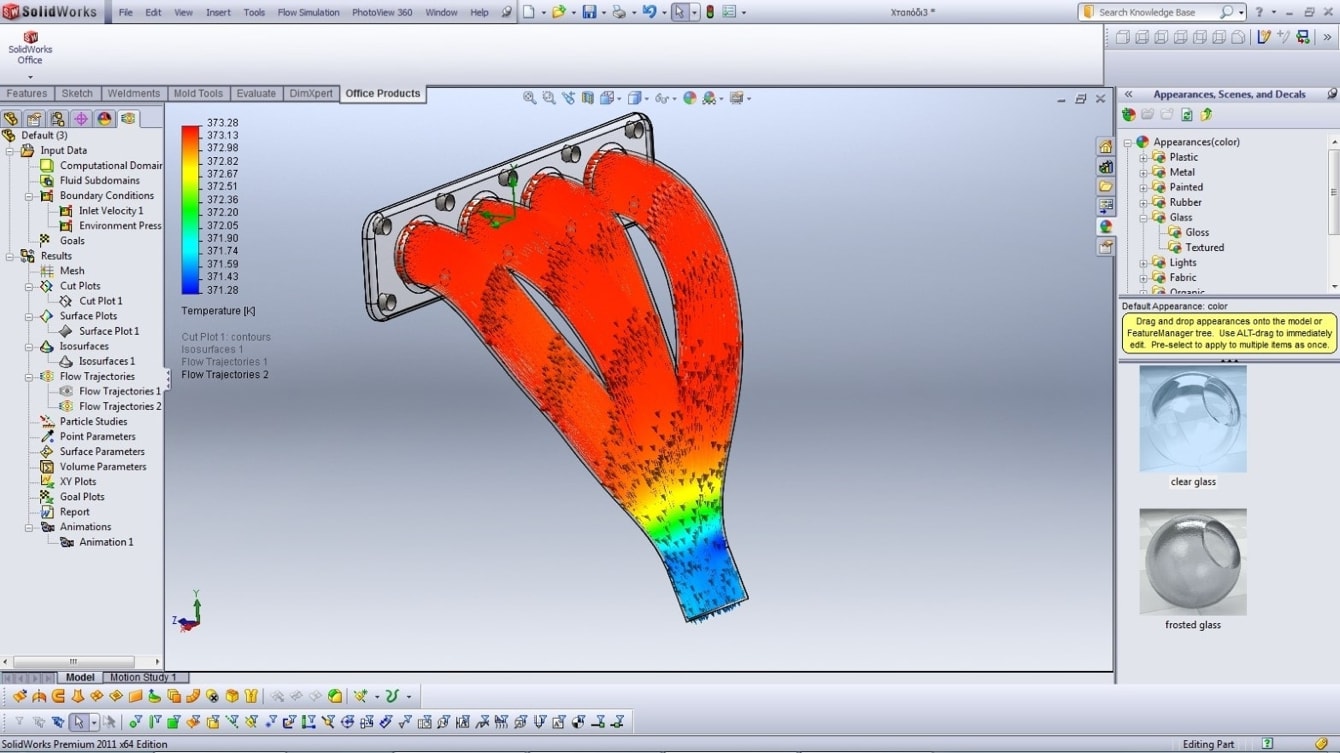Click the File Explorer folder icon in task pane
The width and height of the screenshot is (1340, 753).
(1105, 186)
